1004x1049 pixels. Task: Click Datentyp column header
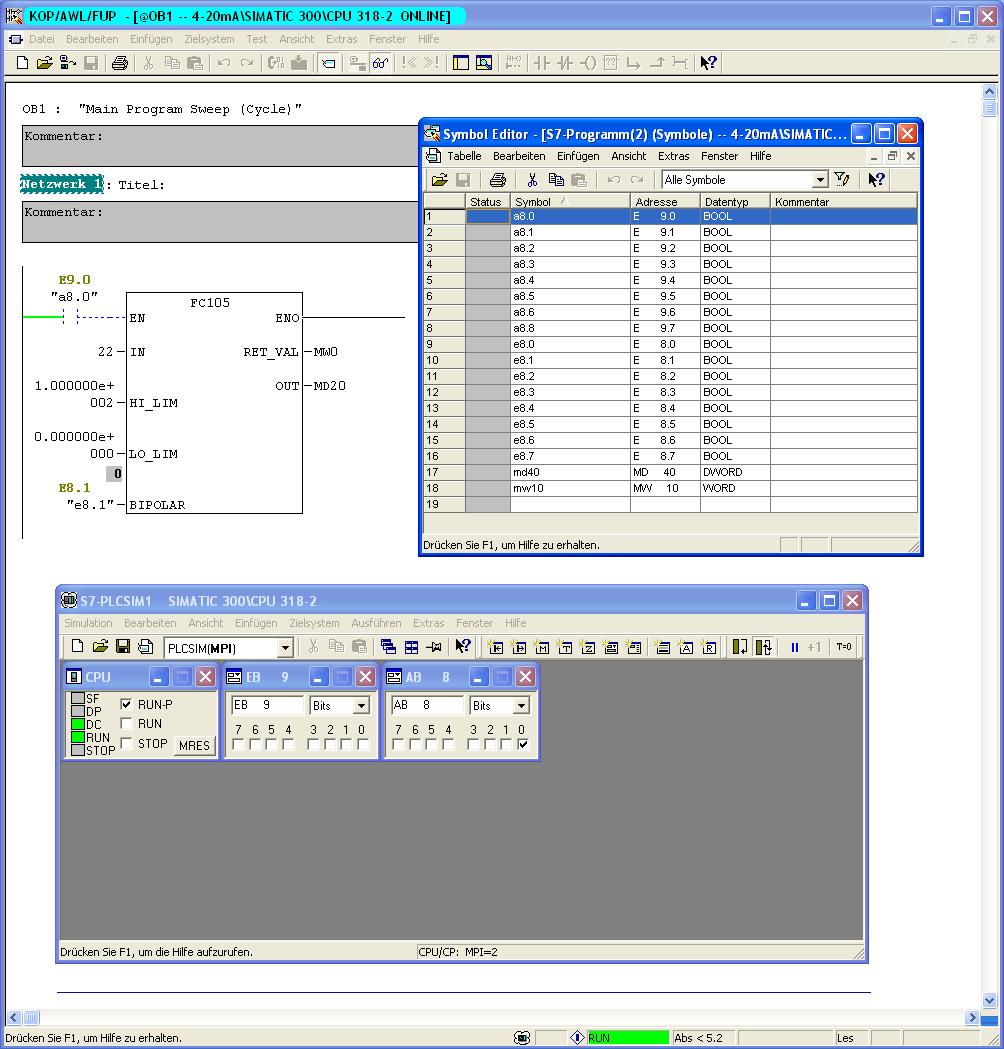tap(735, 201)
